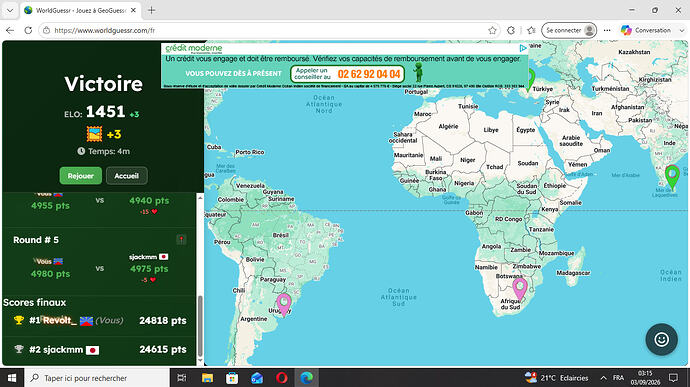View site information icon in address bar
The height and width of the screenshot is (387, 690).
coord(46,30)
